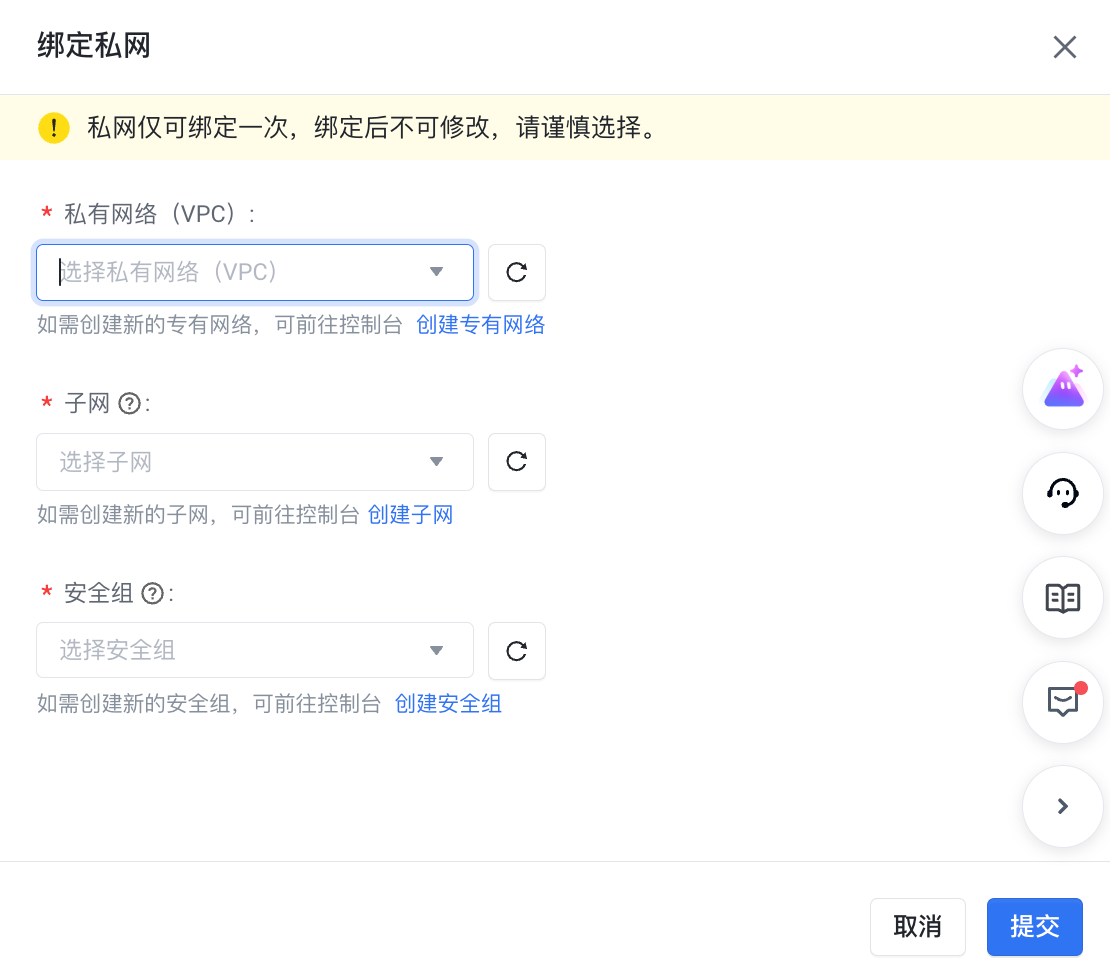Refresh the security group list
Image resolution: width=1110 pixels, height=966 pixels.
tap(517, 651)
